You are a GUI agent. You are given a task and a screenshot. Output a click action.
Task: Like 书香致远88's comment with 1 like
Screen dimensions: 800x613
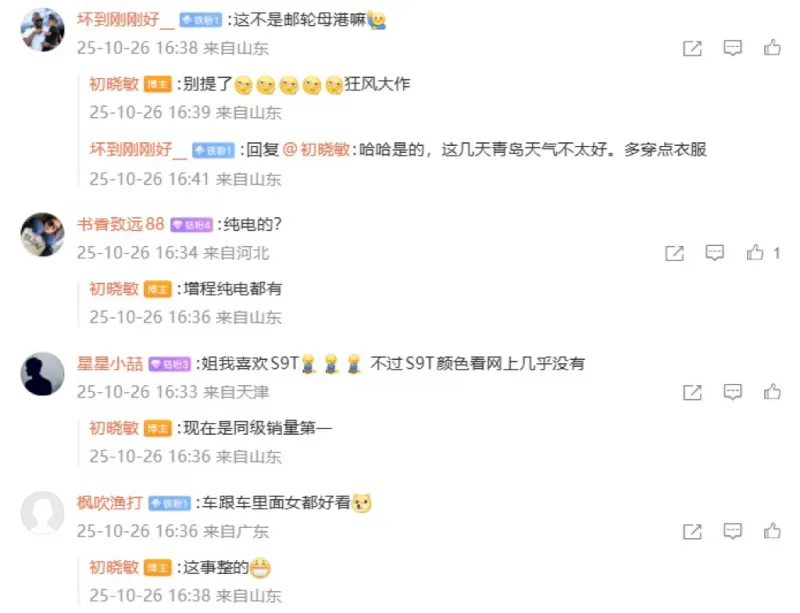[755, 252]
